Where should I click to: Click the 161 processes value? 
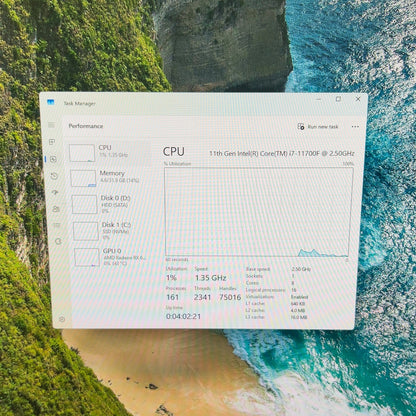coord(173,297)
